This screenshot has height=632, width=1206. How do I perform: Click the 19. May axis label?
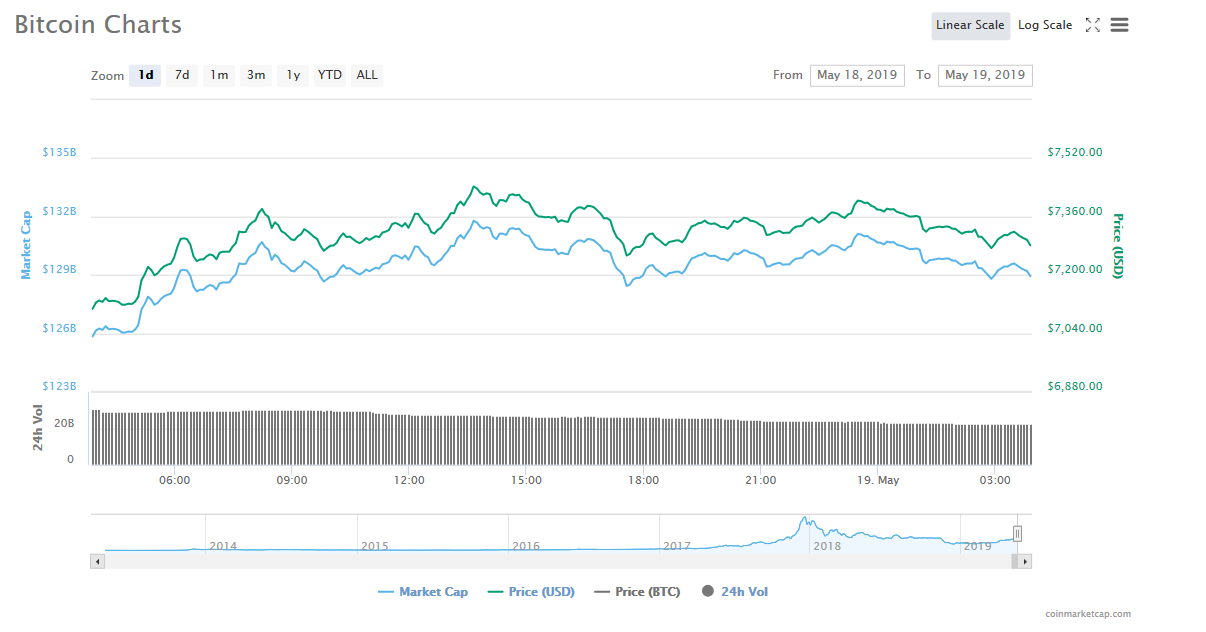pyautogui.click(x=877, y=480)
